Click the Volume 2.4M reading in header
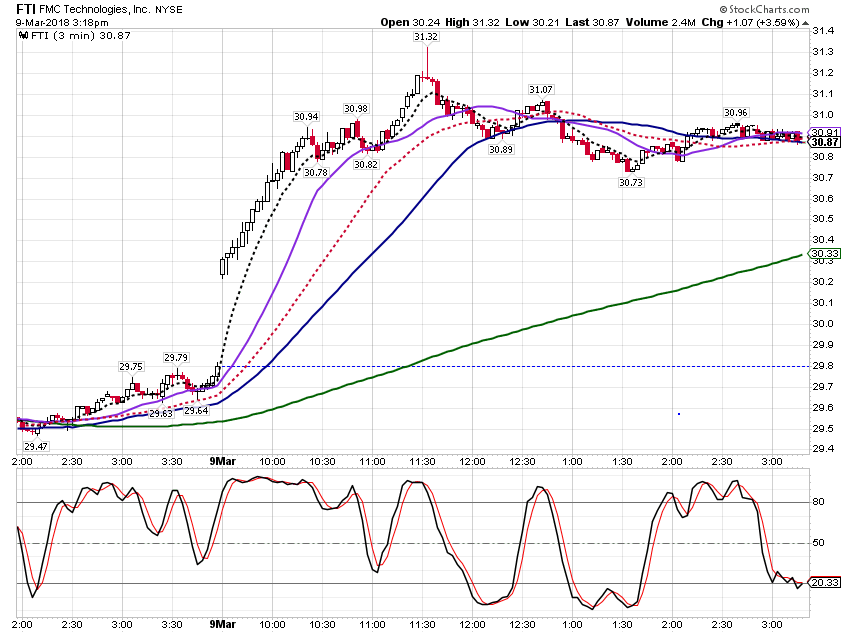Image resolution: width=850 pixels, height=633 pixels. point(661,23)
